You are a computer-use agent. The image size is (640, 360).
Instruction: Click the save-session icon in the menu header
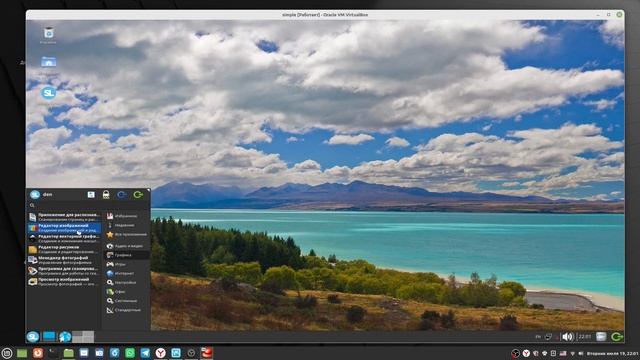pyautogui.click(x=91, y=195)
